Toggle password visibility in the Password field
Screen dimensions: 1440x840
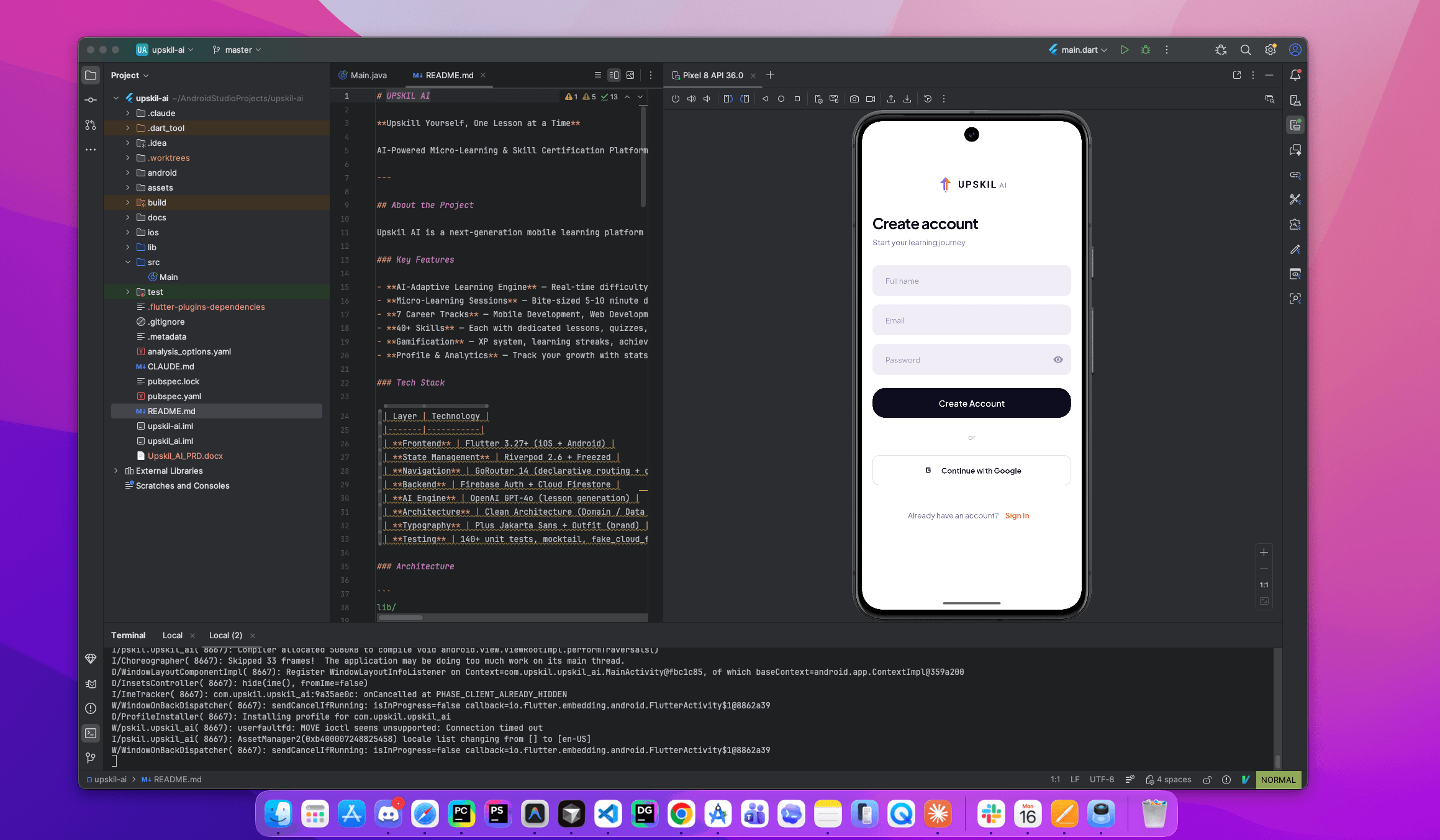point(1057,359)
